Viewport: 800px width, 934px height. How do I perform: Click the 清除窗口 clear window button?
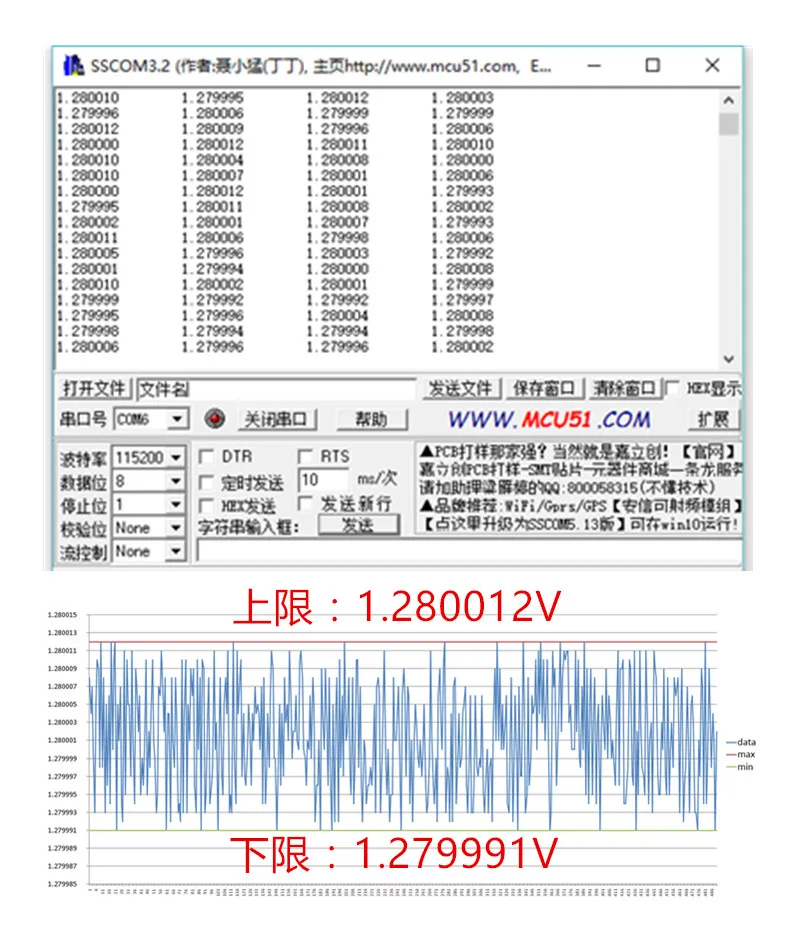(x=624, y=389)
